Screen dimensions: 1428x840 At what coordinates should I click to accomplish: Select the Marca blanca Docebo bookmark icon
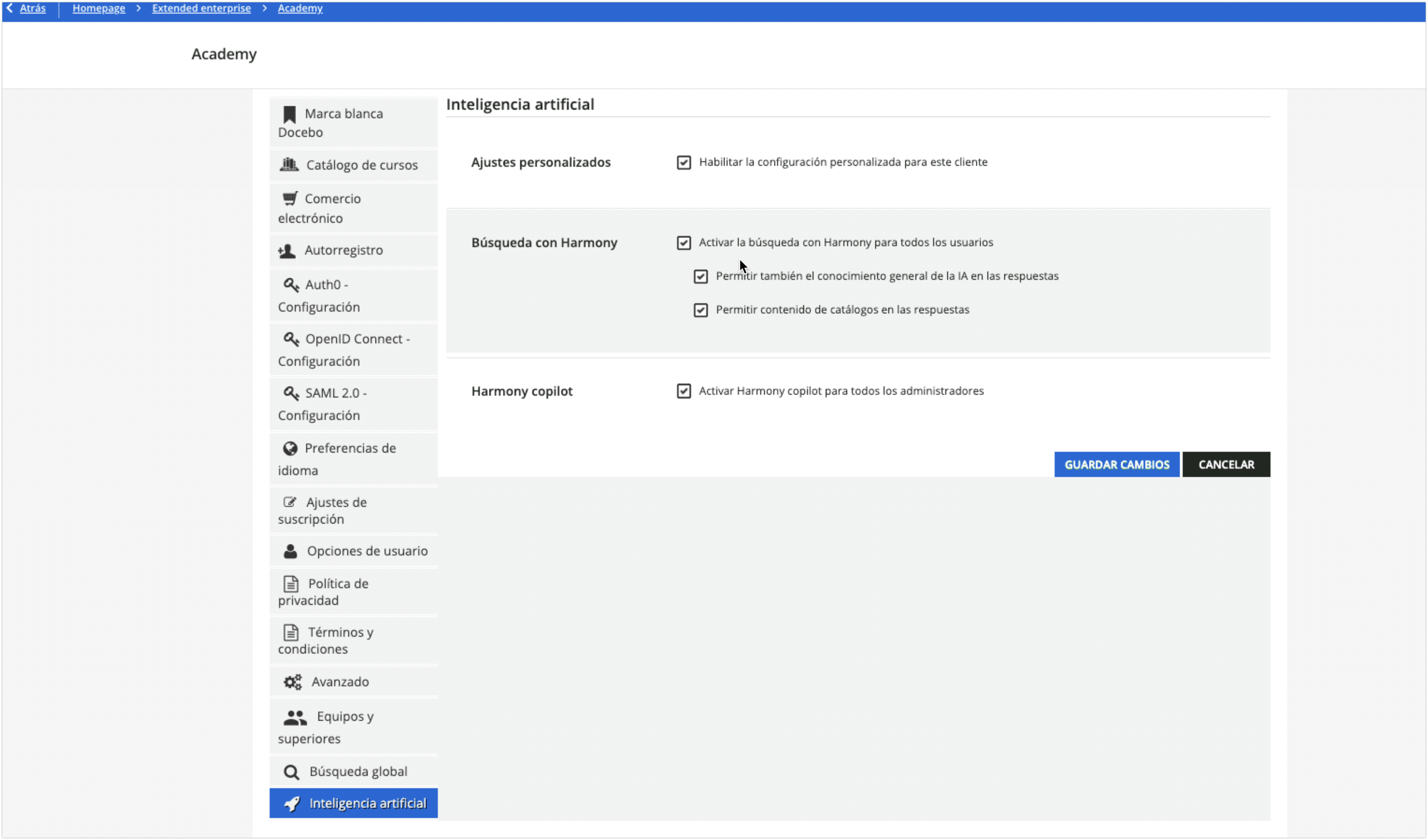(289, 113)
